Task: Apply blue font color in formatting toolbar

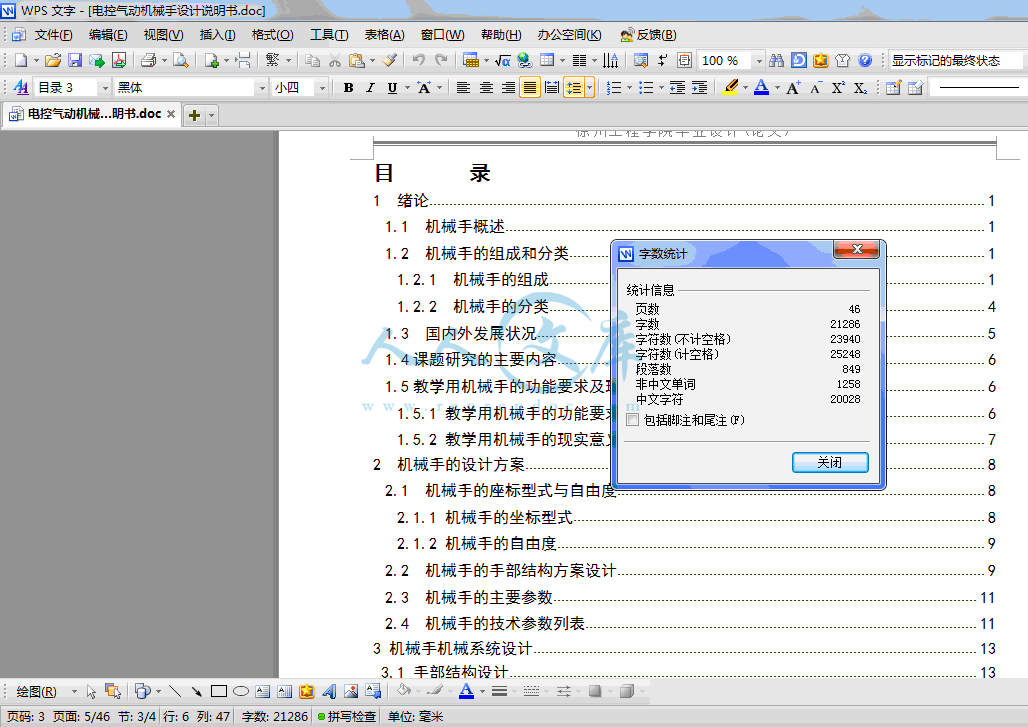Action: [761, 87]
